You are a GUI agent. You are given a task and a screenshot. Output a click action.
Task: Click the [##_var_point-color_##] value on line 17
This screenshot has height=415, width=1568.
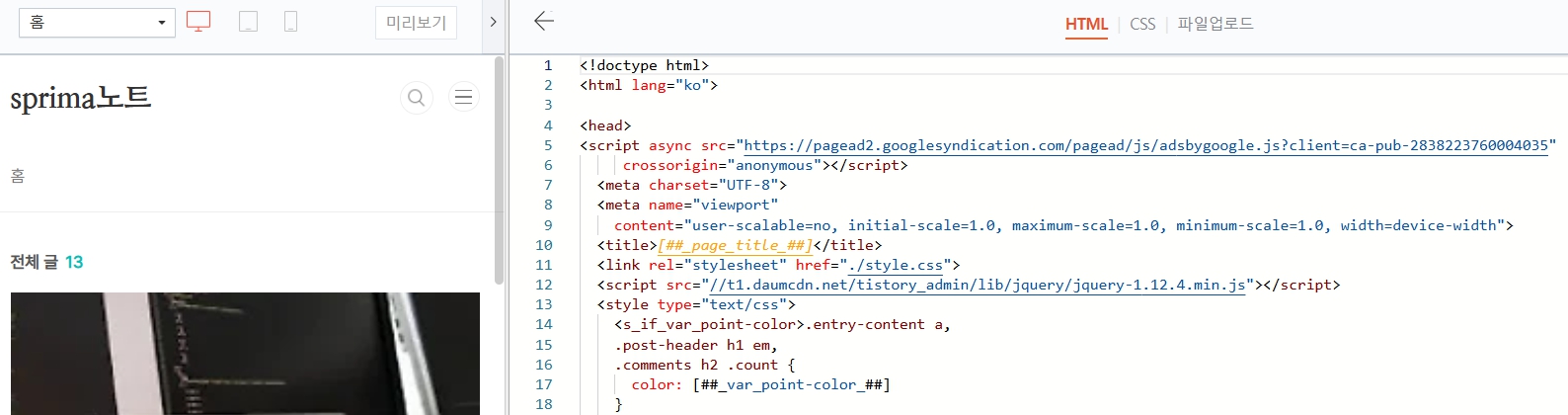click(791, 384)
